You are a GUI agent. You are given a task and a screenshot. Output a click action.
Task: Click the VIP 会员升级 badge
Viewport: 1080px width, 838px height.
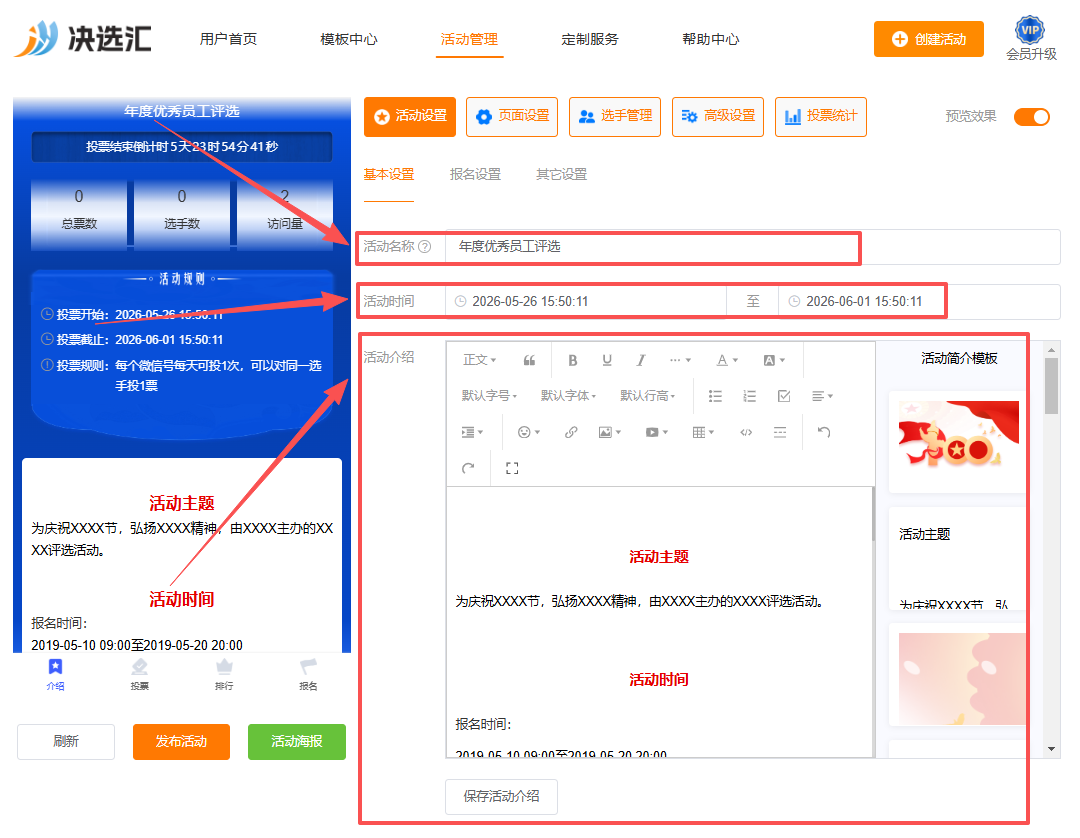tap(1030, 39)
